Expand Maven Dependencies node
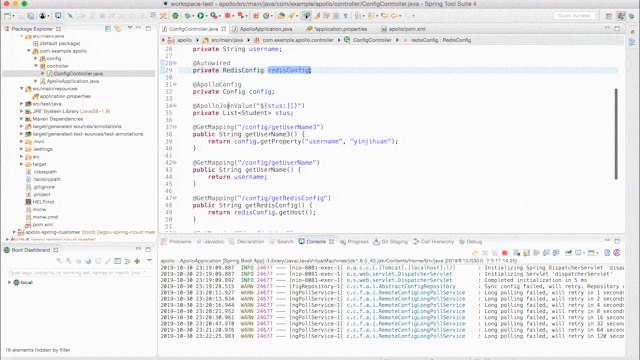 (22, 119)
